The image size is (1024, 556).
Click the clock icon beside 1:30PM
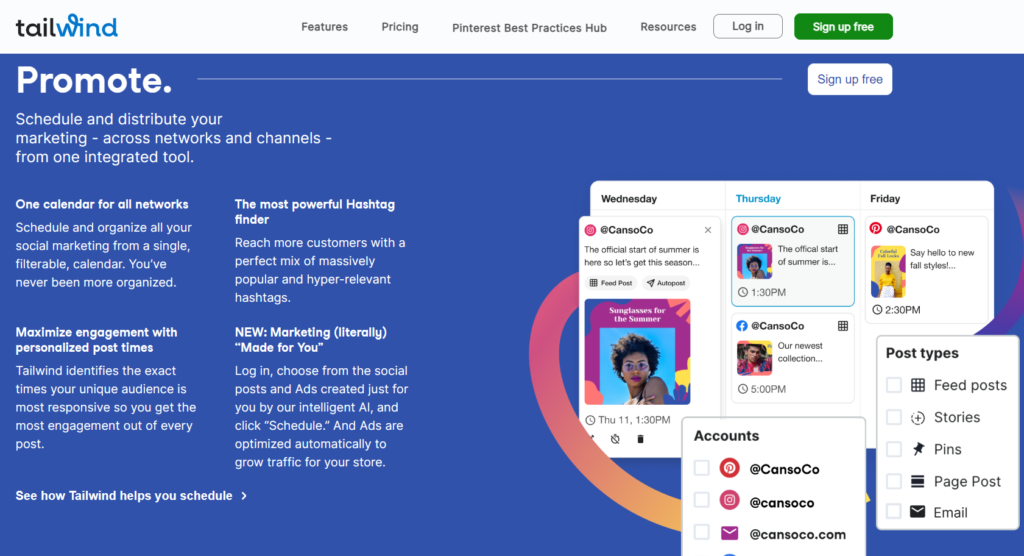click(743, 293)
